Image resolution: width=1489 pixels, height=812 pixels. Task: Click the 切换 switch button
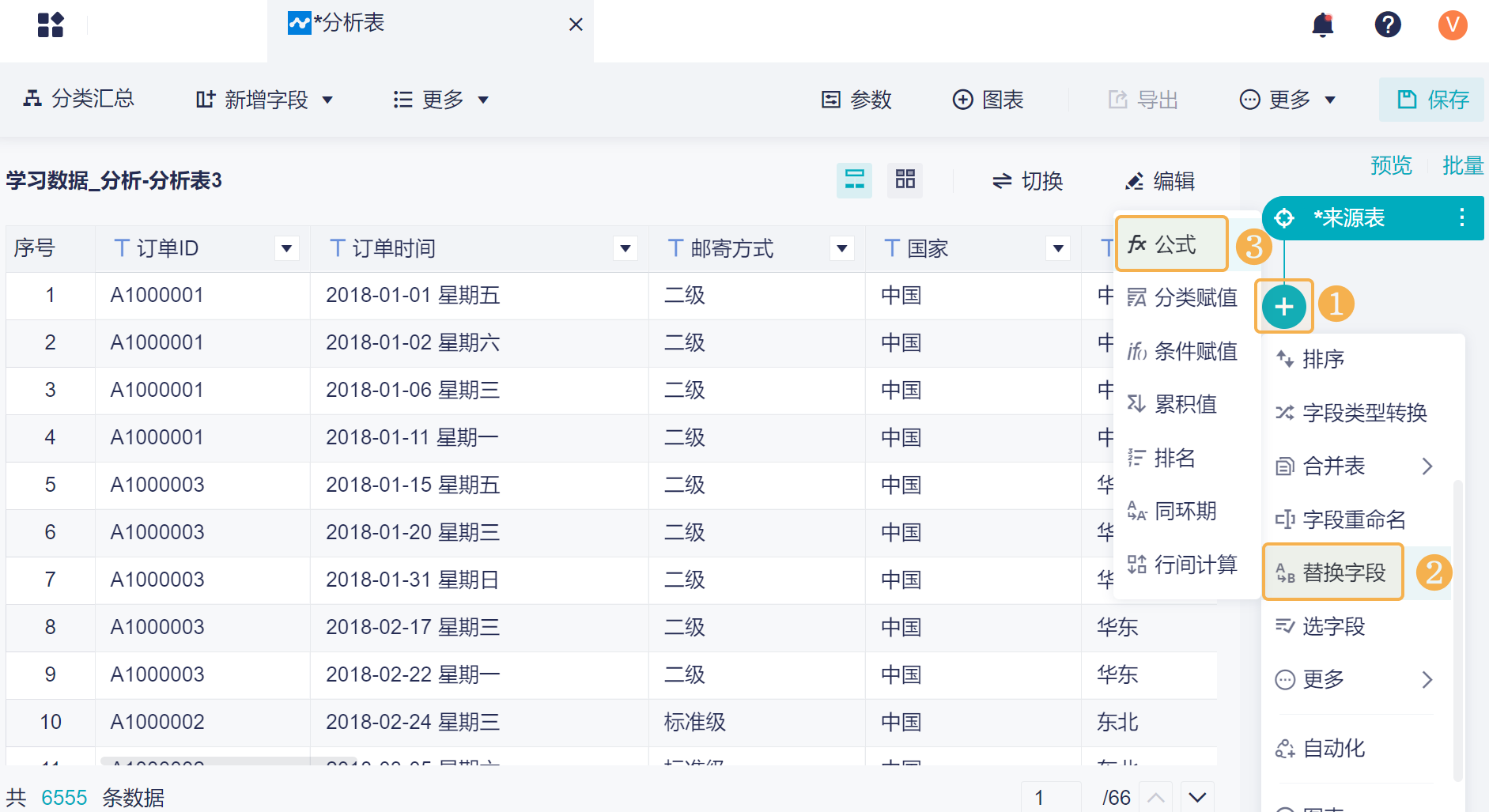(1027, 181)
